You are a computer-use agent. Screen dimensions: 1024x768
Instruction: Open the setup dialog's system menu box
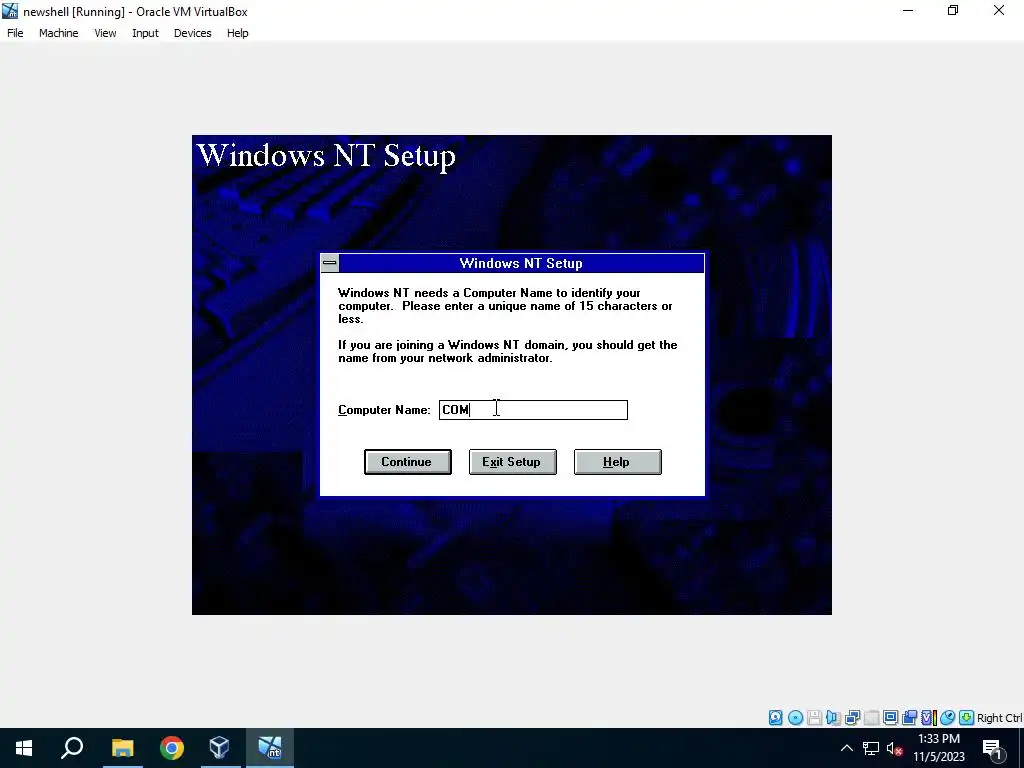point(330,263)
